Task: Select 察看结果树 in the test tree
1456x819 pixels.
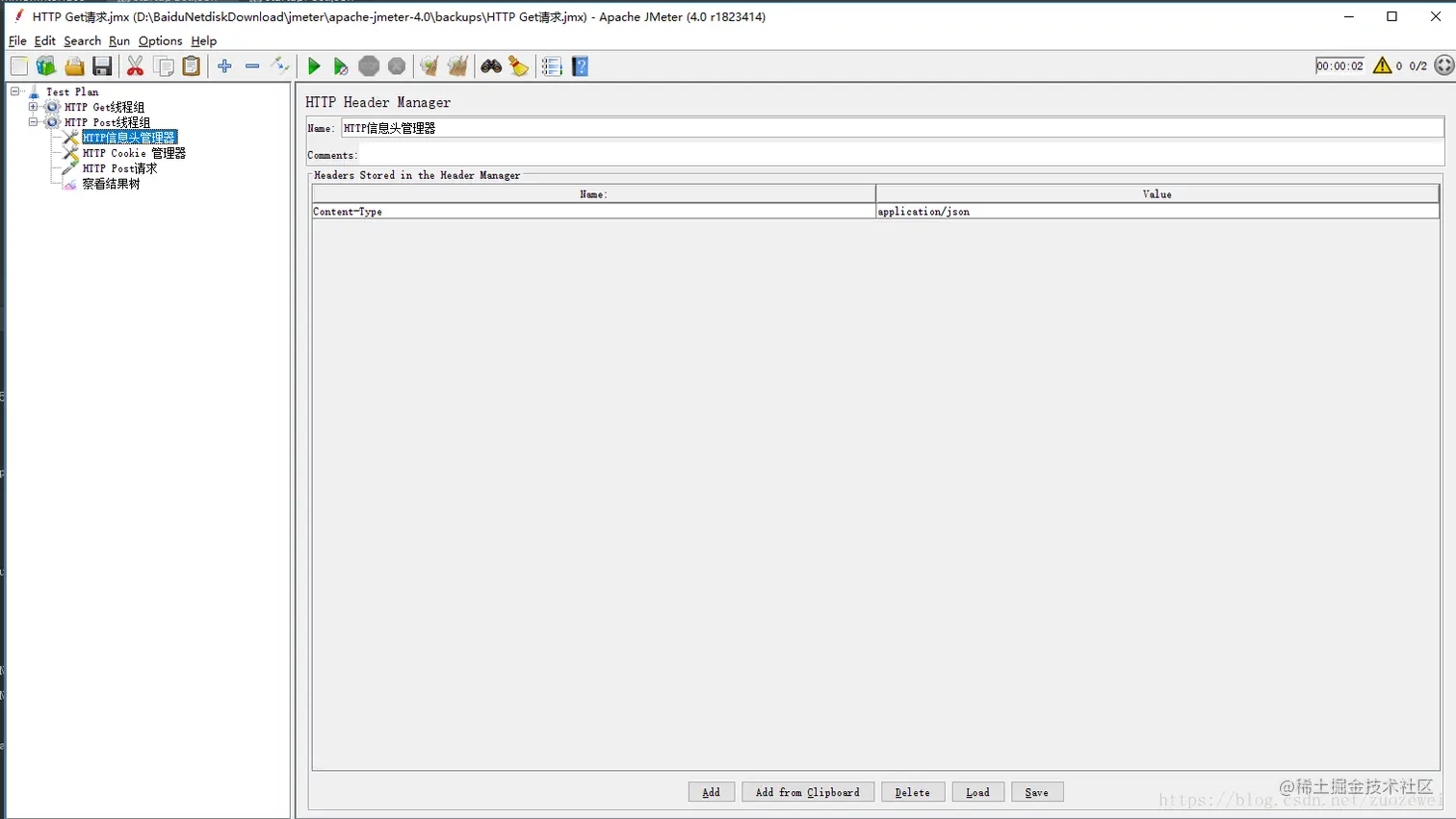Action: tap(109, 183)
